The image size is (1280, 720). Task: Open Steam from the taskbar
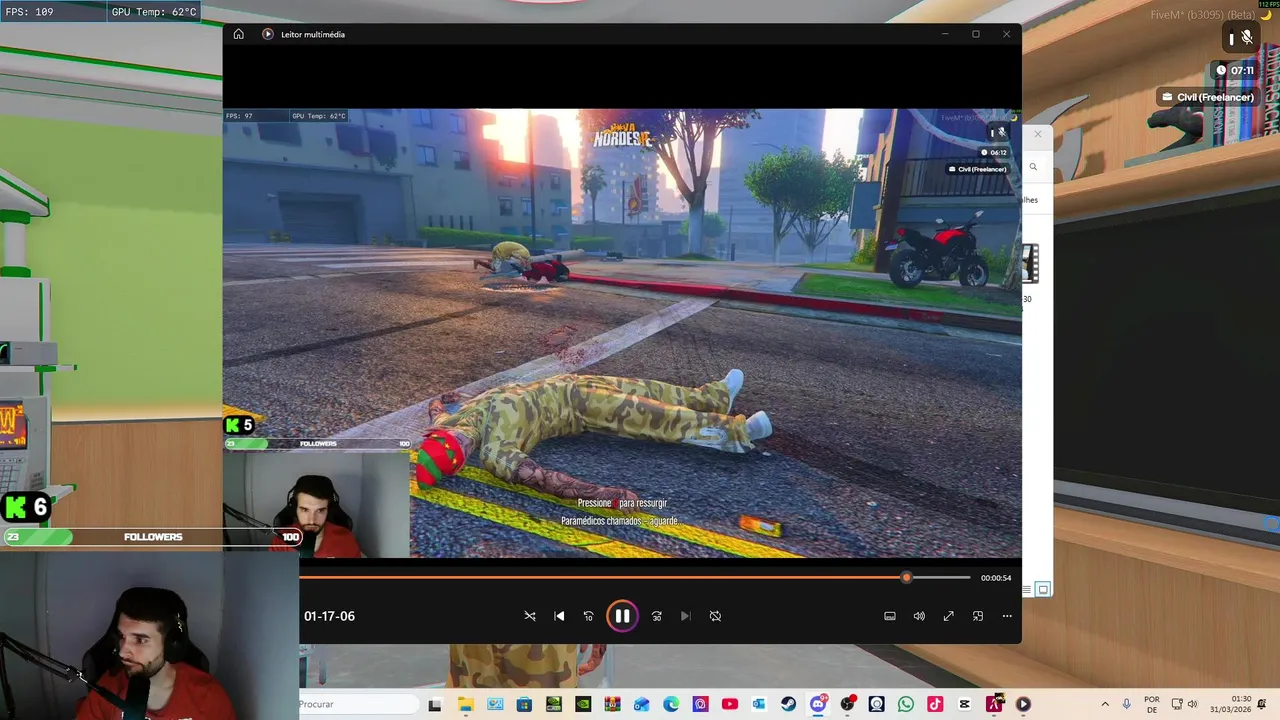[x=789, y=704]
